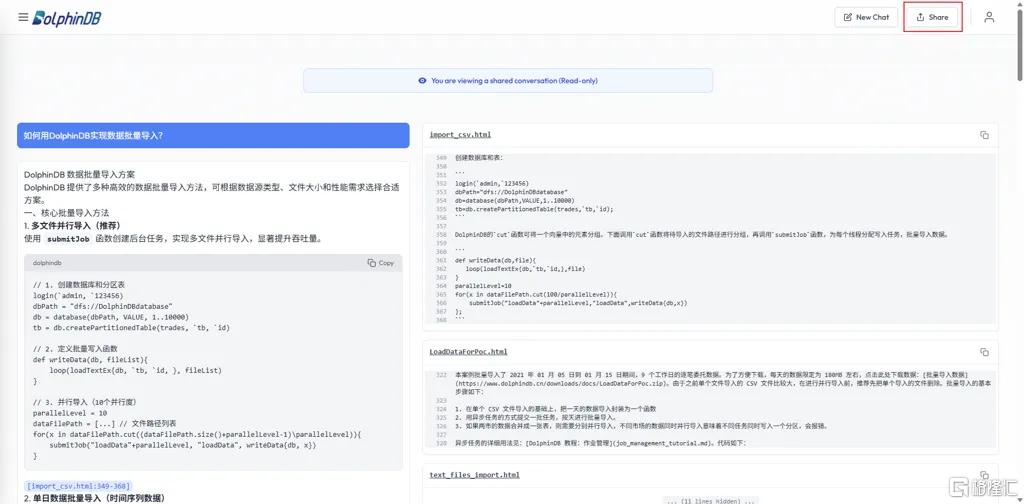This screenshot has width=1024, height=504.
Task: Click the DolphinDB logo
Action: [67, 18]
